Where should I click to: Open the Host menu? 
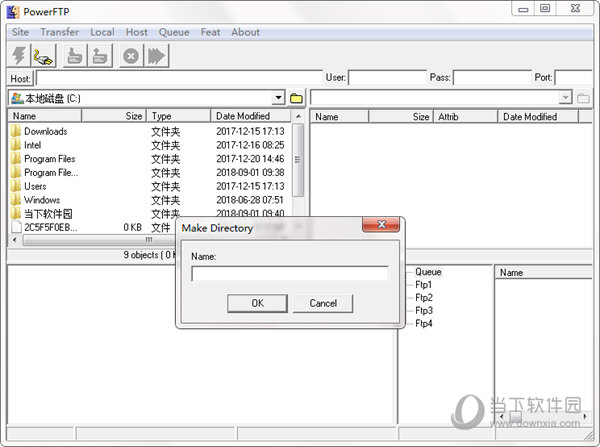[x=137, y=32]
